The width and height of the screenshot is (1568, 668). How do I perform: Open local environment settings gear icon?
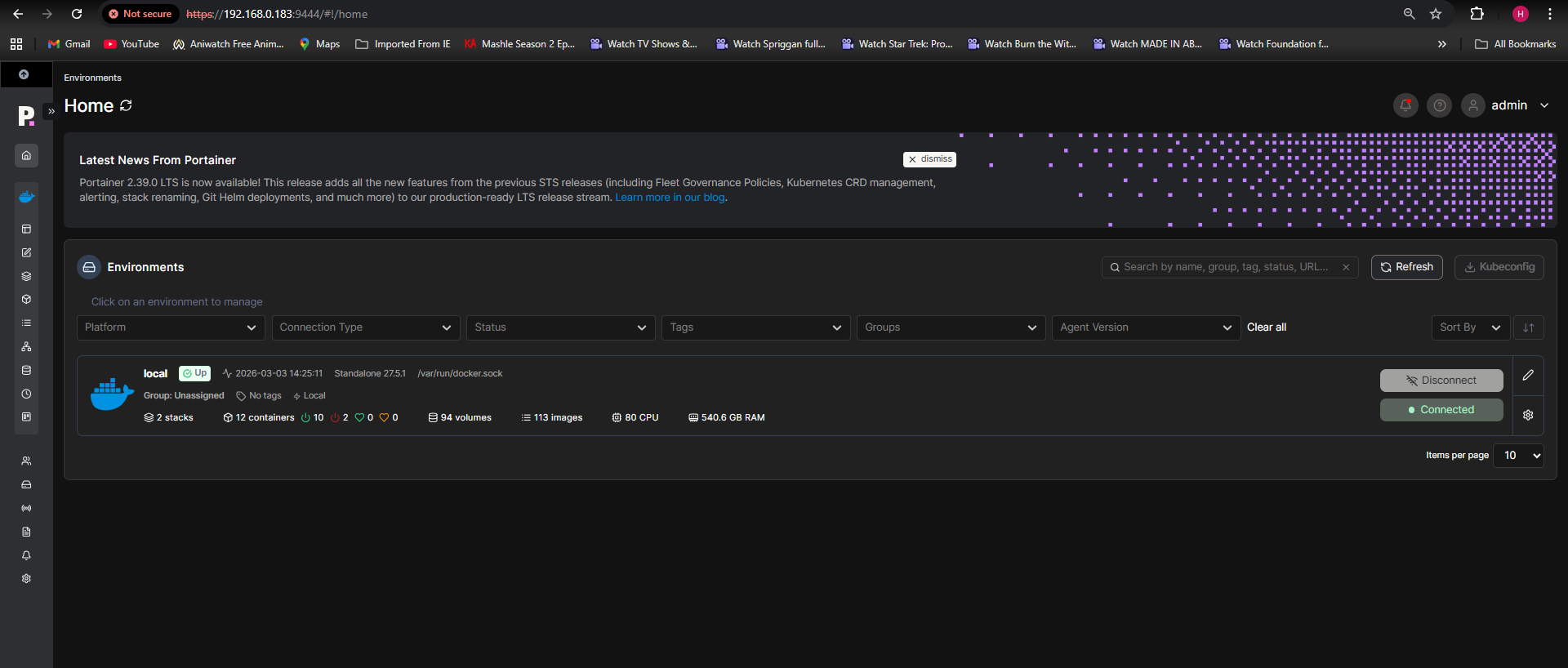click(x=1528, y=415)
